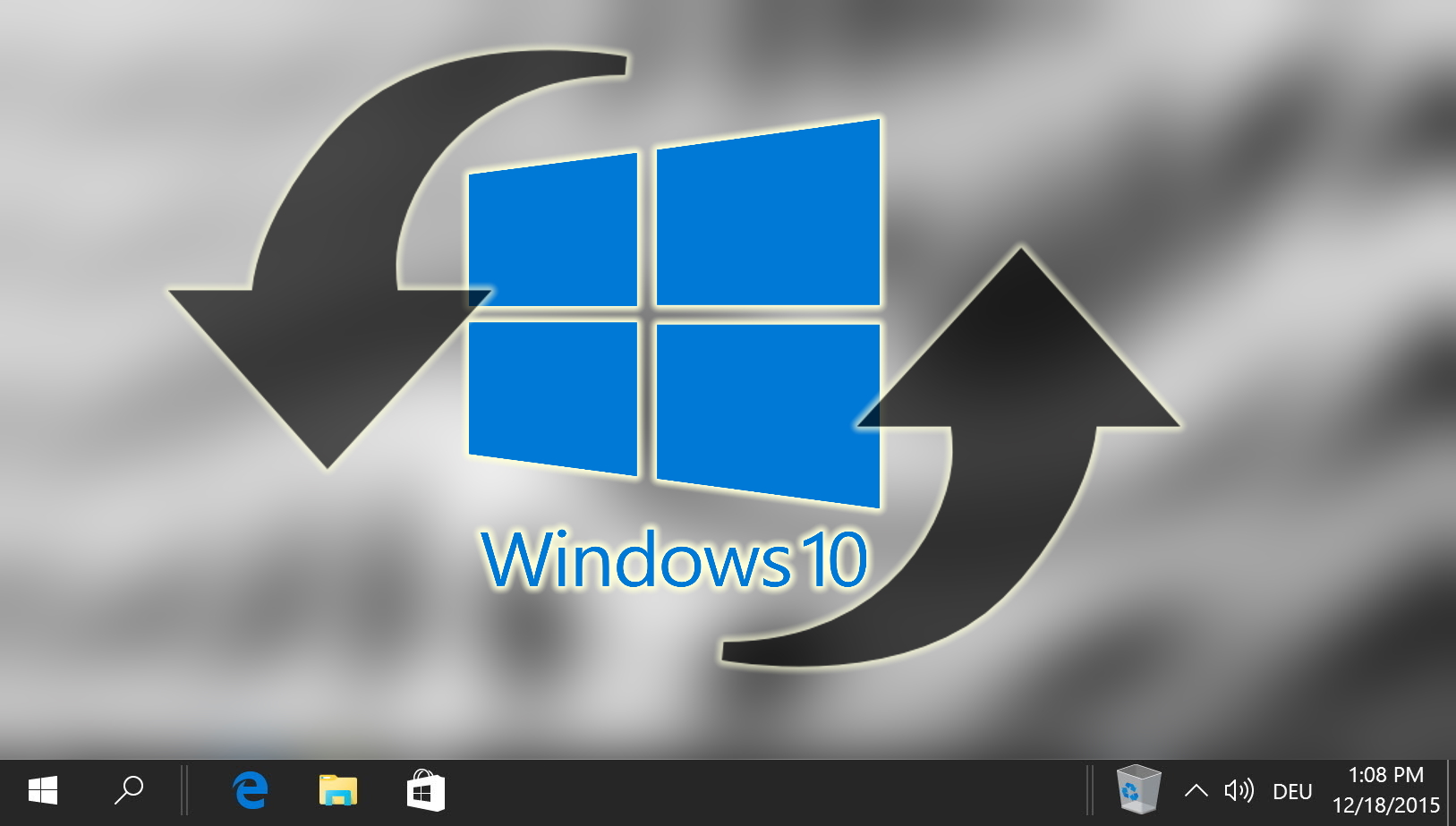The height and width of the screenshot is (826, 1456).
Task: Open the volume speaker control
Action: 1239,791
